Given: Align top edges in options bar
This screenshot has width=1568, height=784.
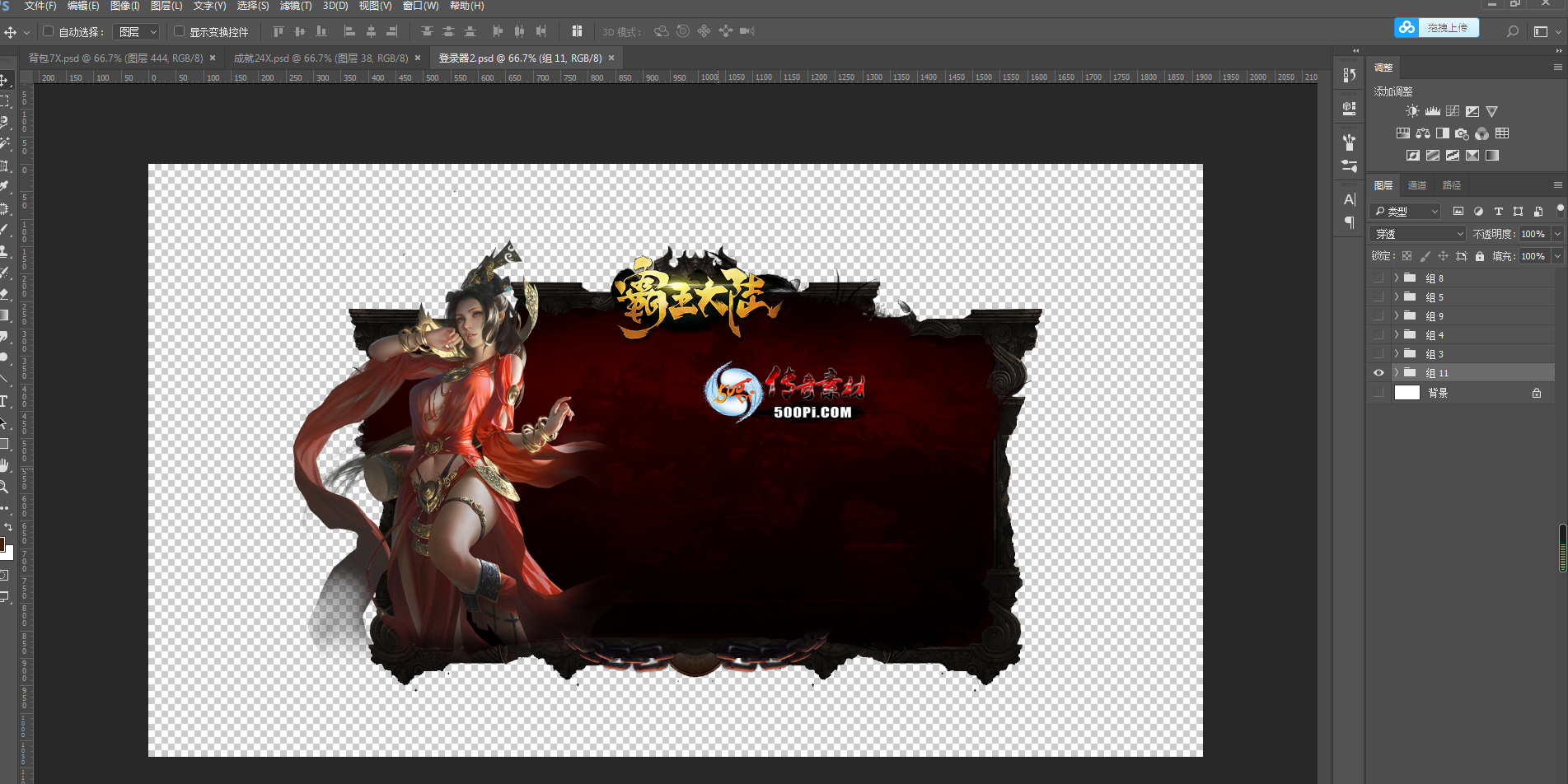Looking at the screenshot, I should point(278,31).
